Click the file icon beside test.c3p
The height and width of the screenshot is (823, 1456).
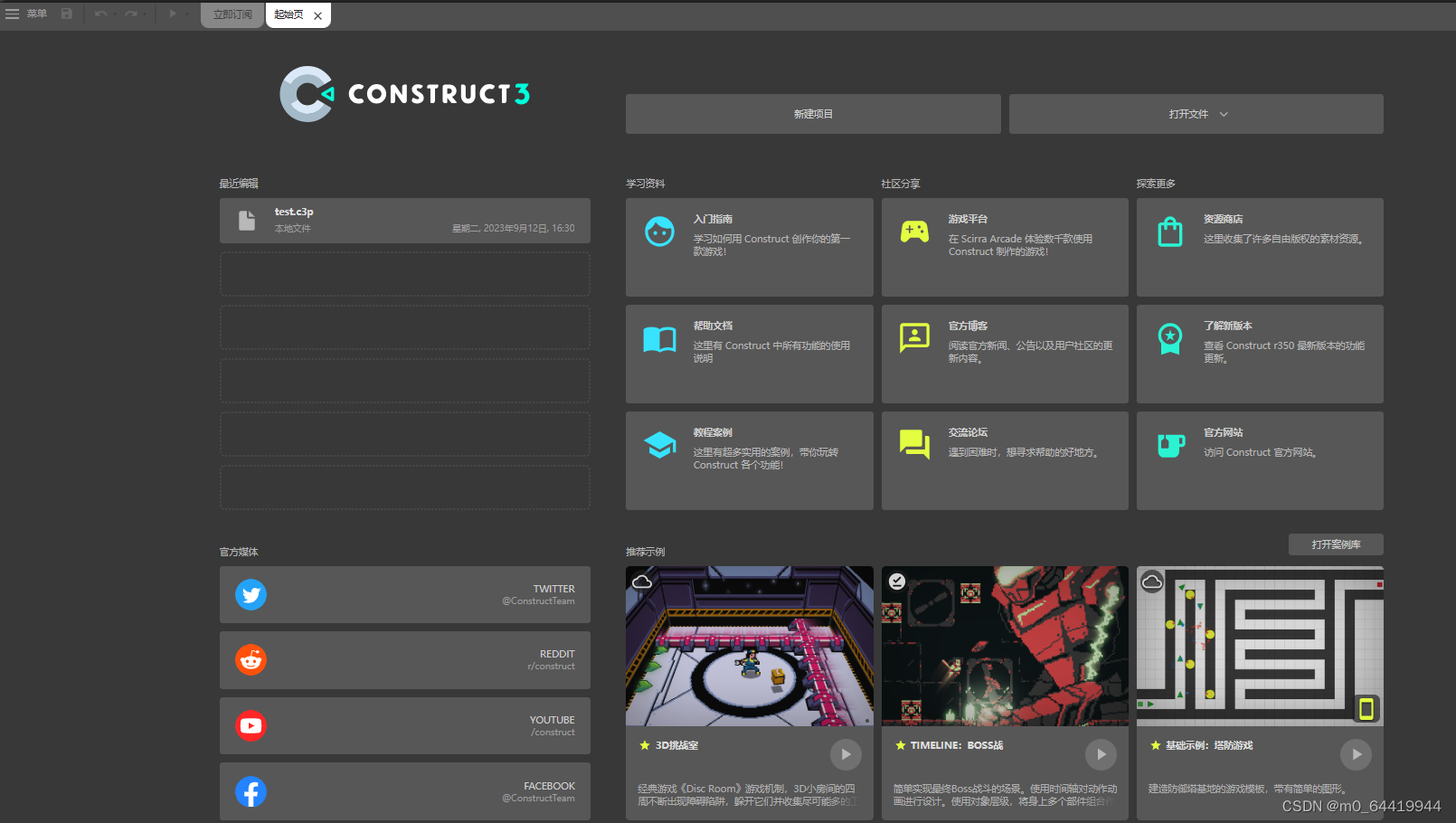246,221
